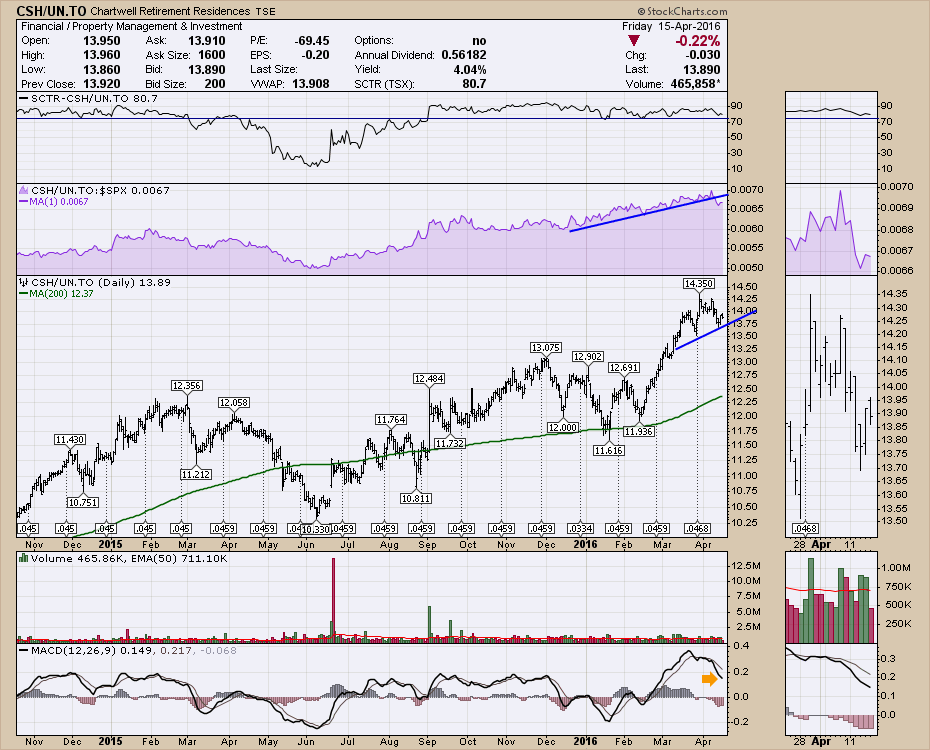Select the 13.075 price peak label
This screenshot has width=930, height=750.
pos(545,347)
